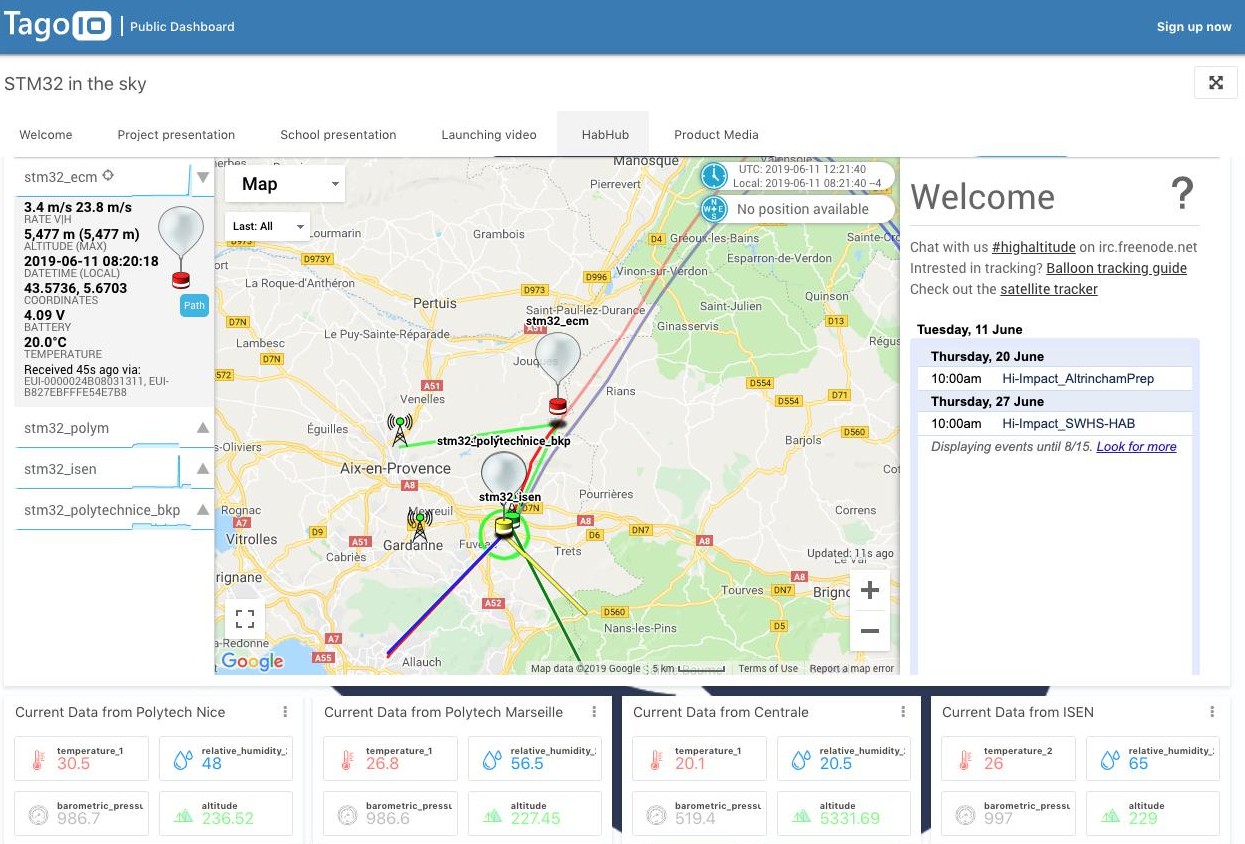Open the Last: All time dropdown

click(x=267, y=226)
